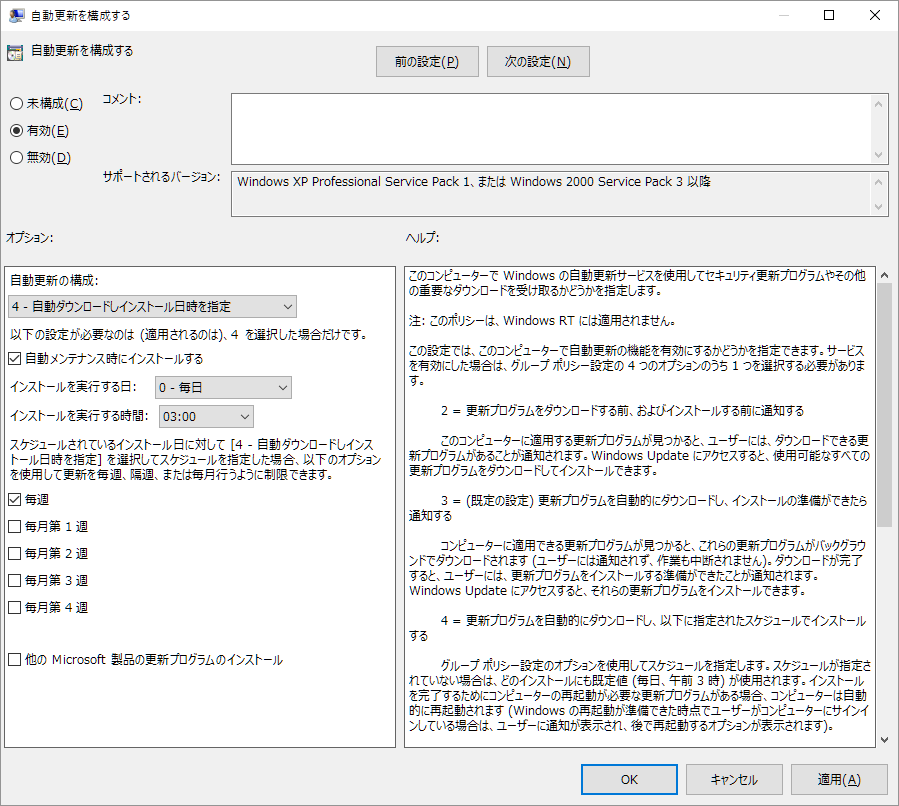Open the 03:00 install time dropdown
This screenshot has height=806, width=899.
(x=207, y=416)
